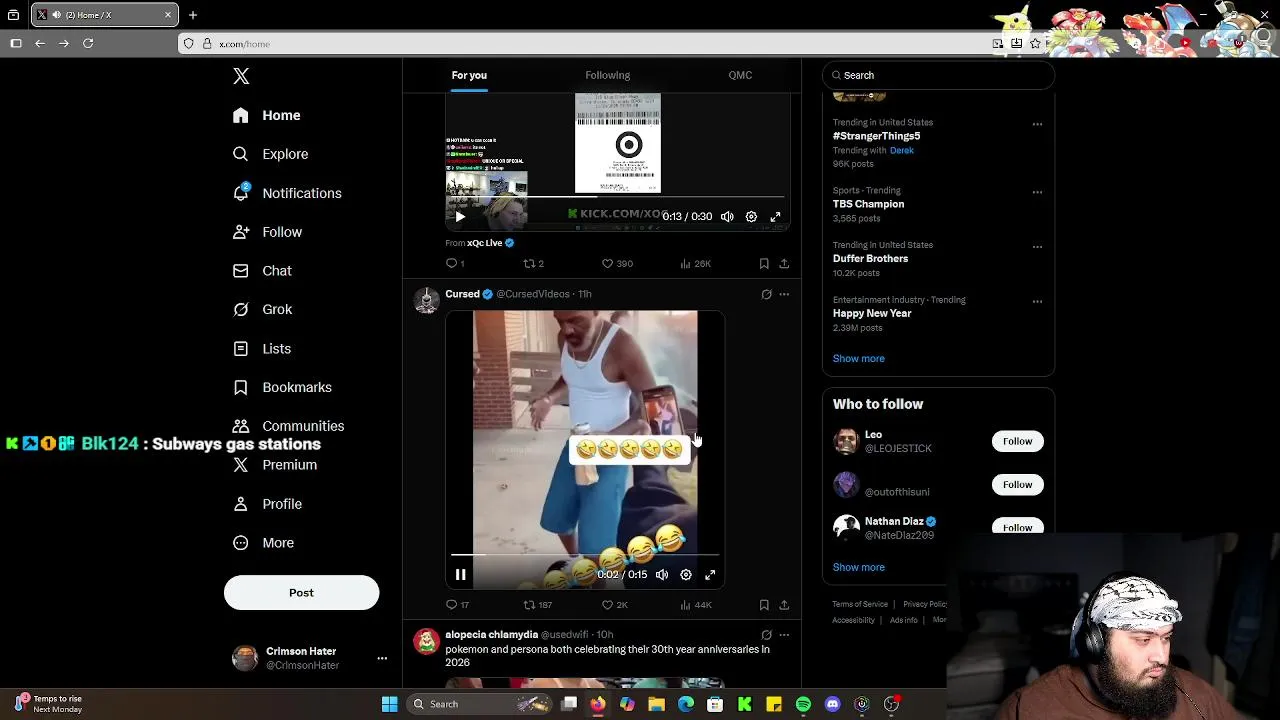
Task: Click the Post button
Action: tap(301, 593)
